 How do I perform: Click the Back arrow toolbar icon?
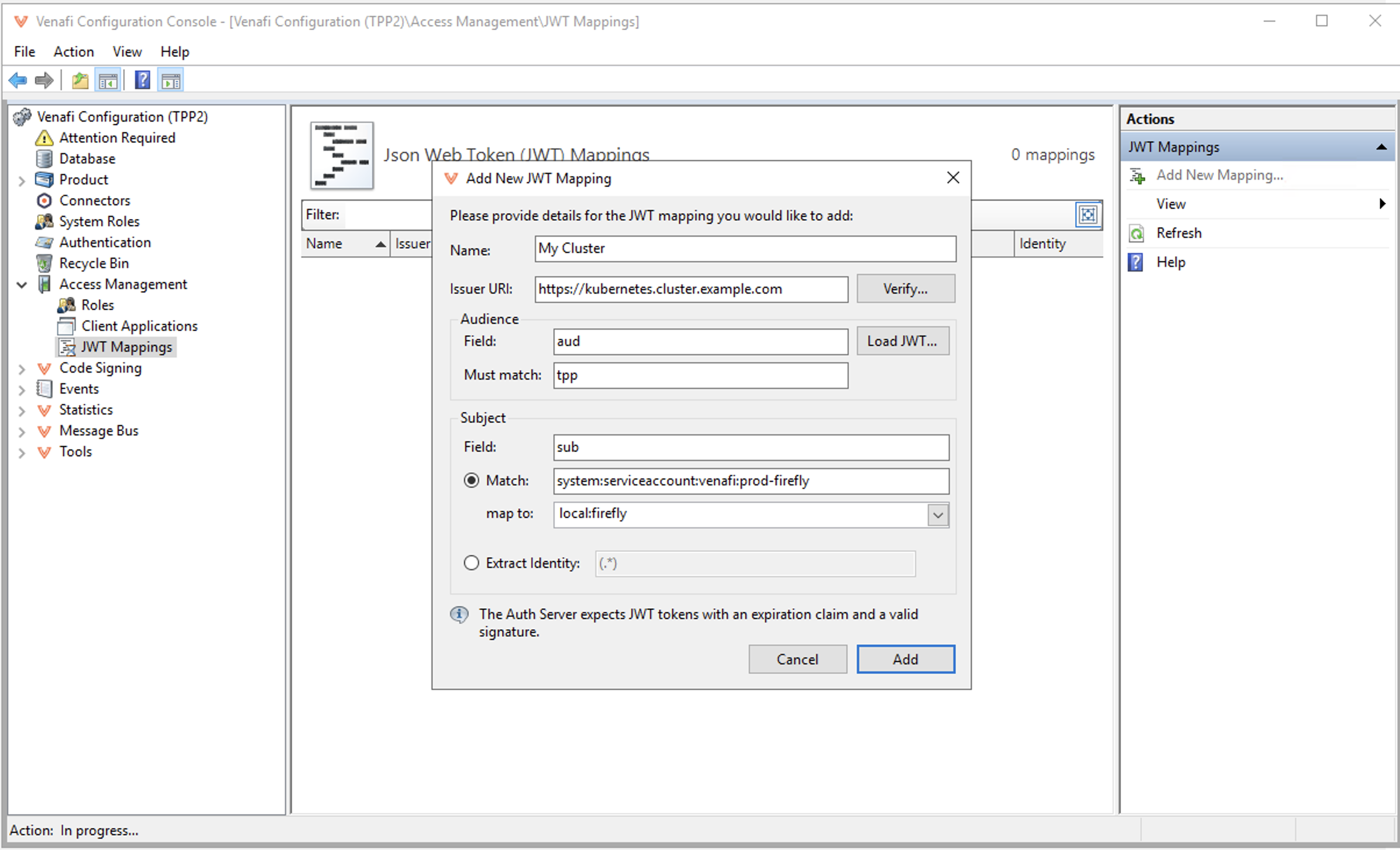click(x=18, y=80)
